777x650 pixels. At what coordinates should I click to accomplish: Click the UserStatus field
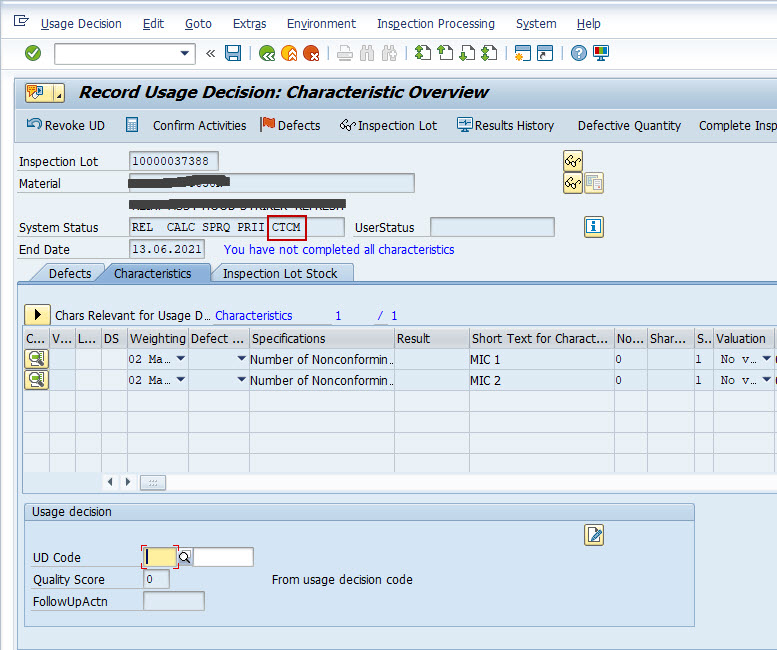coord(492,227)
